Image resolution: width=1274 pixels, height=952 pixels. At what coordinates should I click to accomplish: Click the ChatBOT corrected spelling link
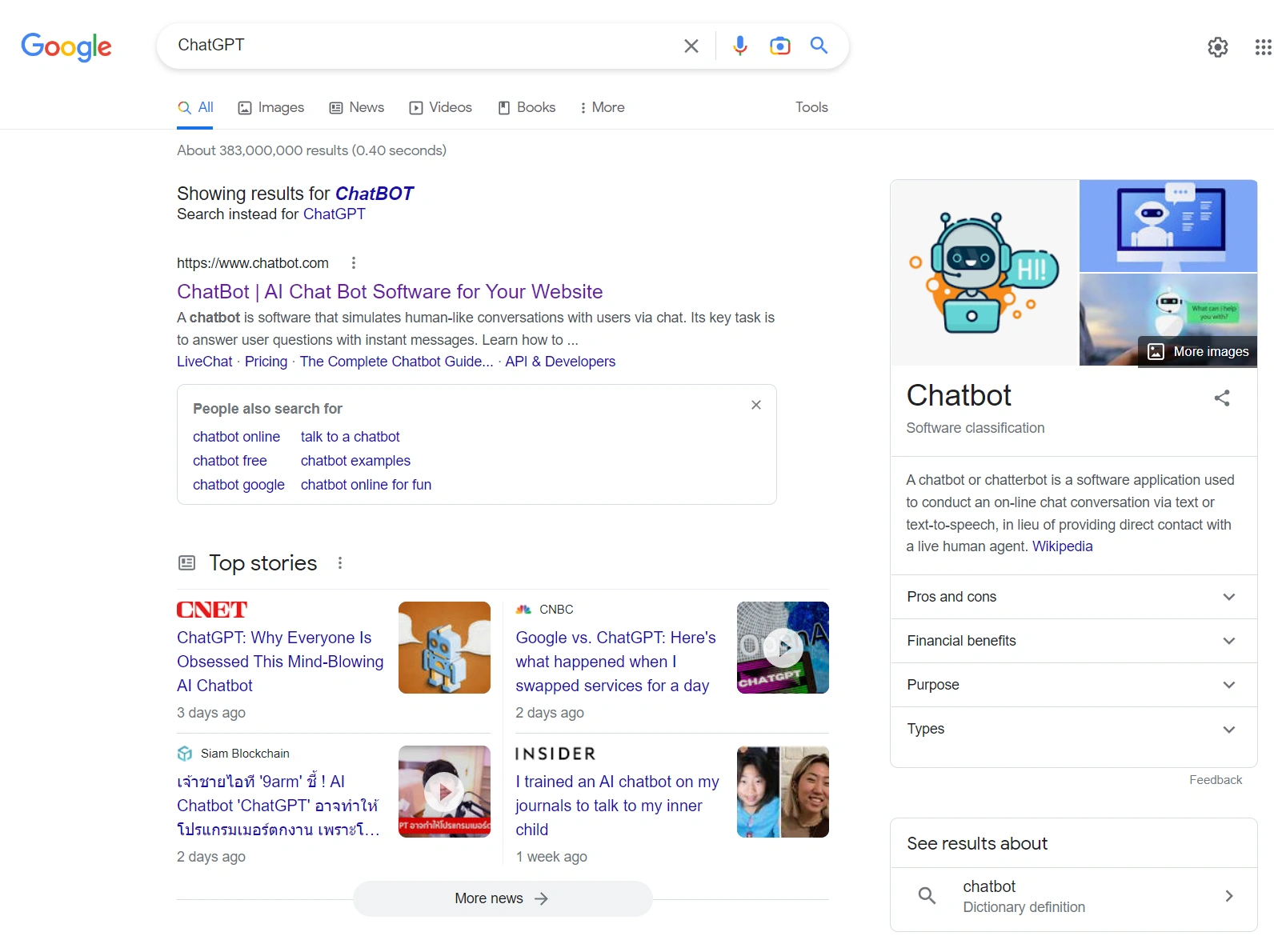click(x=374, y=194)
